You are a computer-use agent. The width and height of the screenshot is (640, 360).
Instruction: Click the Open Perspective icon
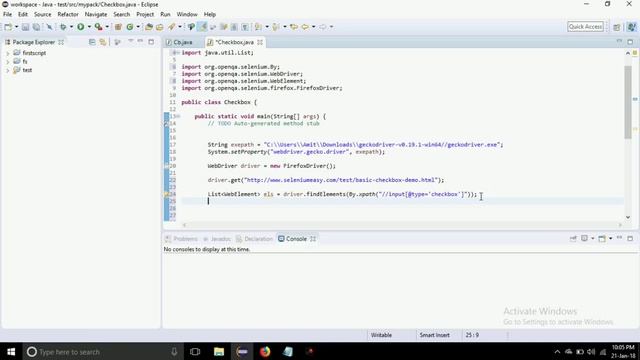617,27
